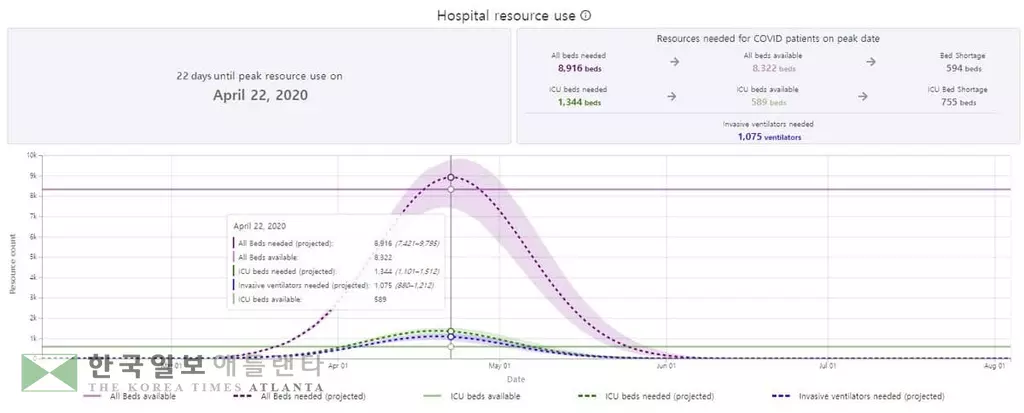Click the peak marker on the ICU beds curve

451,331
